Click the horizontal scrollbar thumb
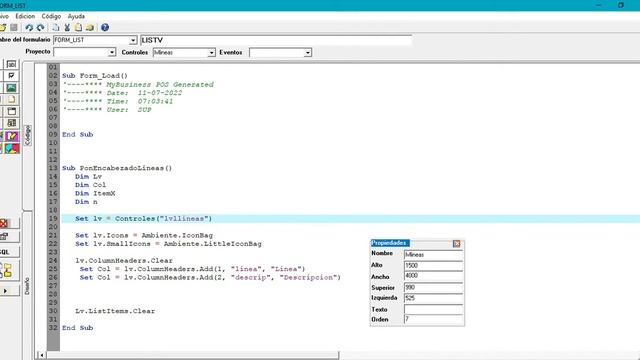This screenshot has height=360, width=640. coord(192,355)
